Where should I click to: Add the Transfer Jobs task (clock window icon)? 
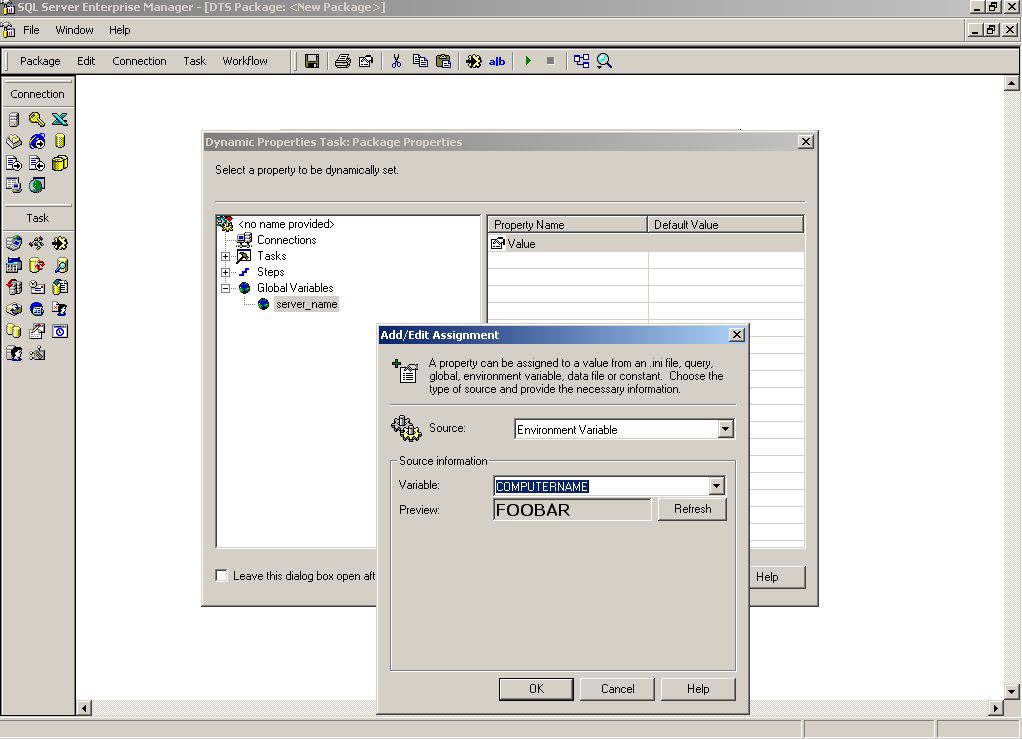[59, 331]
